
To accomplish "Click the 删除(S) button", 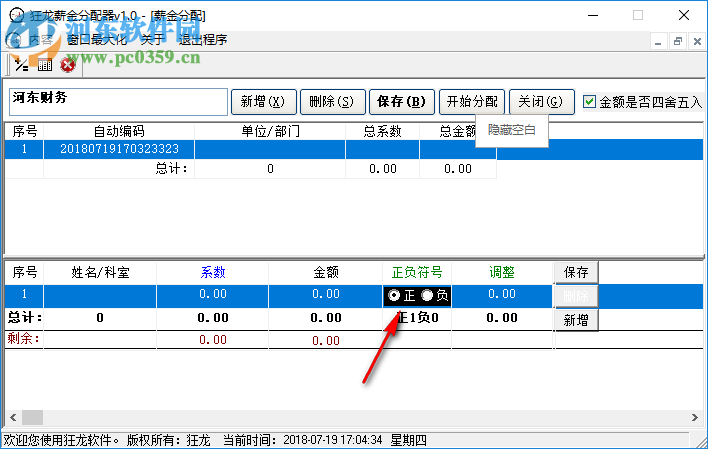I will click(332, 102).
